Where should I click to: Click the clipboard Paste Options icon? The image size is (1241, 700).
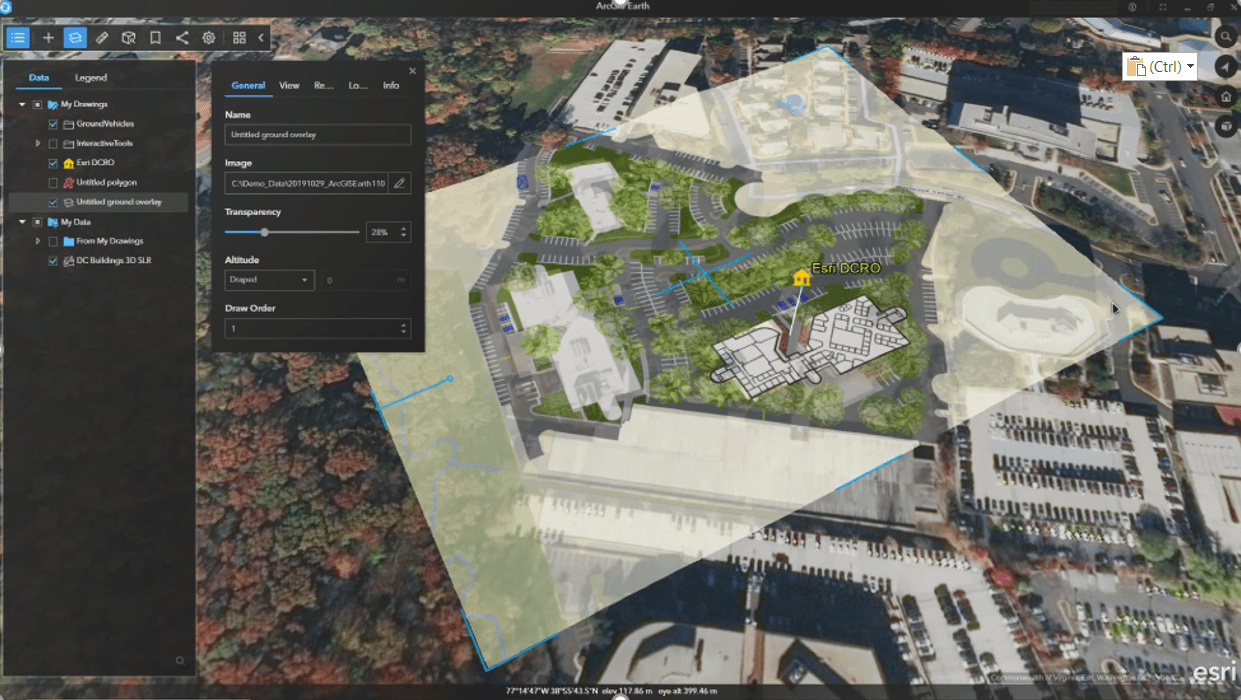1135,67
